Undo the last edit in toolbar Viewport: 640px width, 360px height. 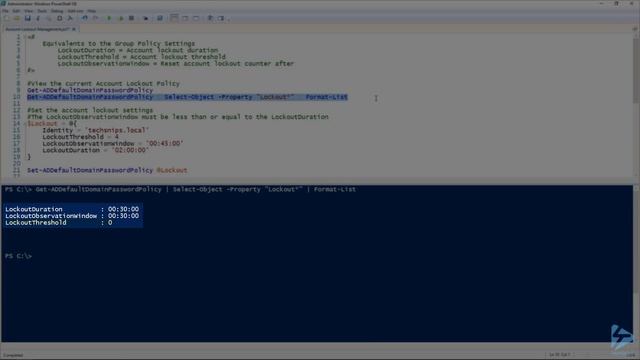84,18
